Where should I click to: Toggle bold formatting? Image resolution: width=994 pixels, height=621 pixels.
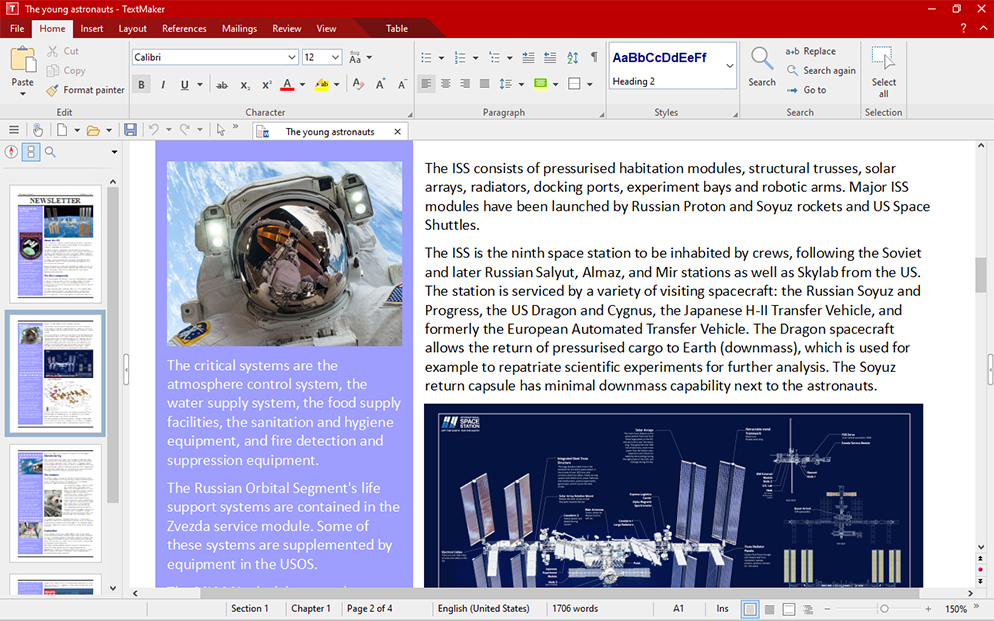142,85
